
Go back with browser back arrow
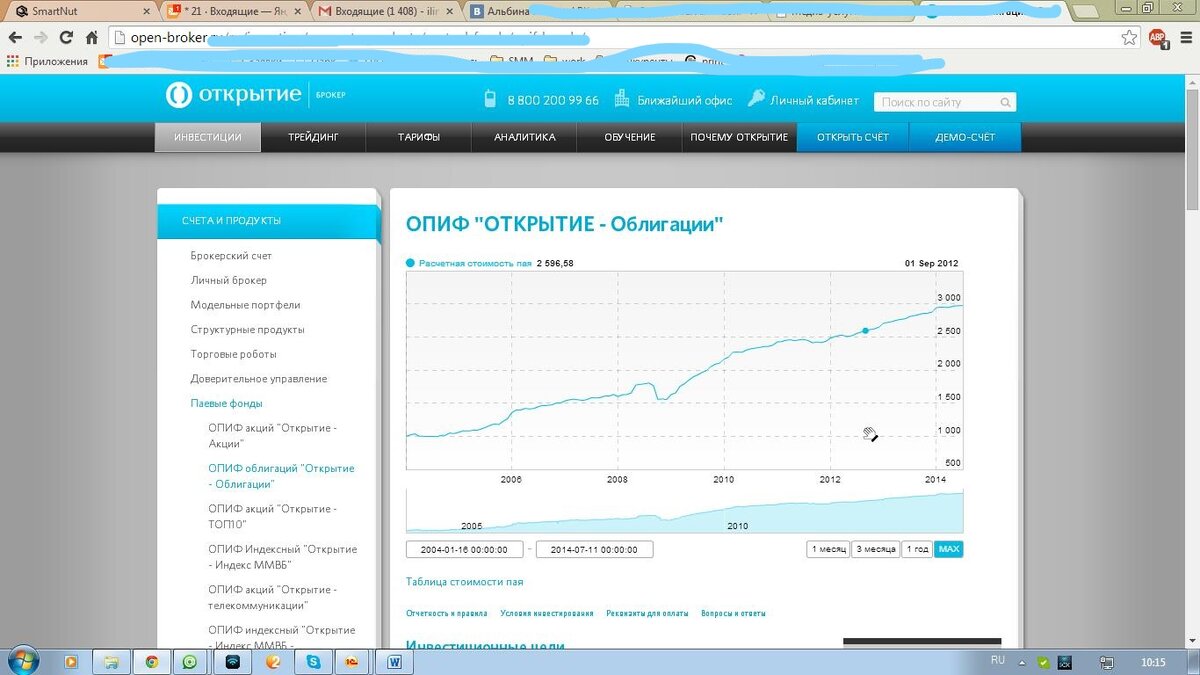point(15,37)
